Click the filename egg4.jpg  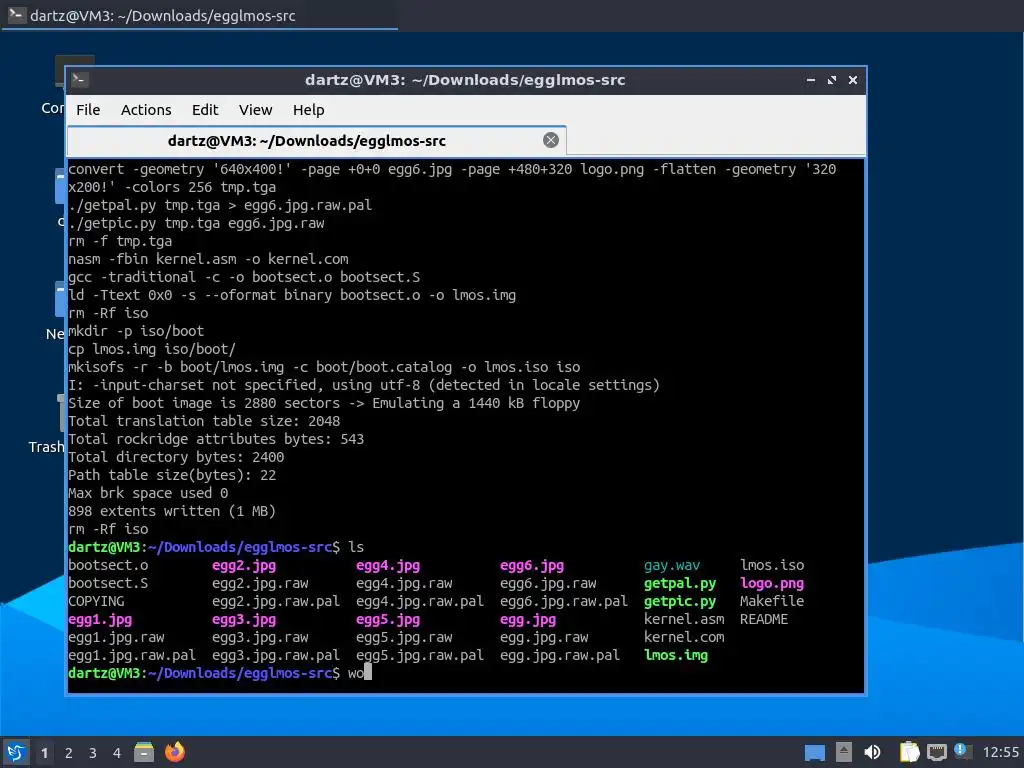point(388,565)
